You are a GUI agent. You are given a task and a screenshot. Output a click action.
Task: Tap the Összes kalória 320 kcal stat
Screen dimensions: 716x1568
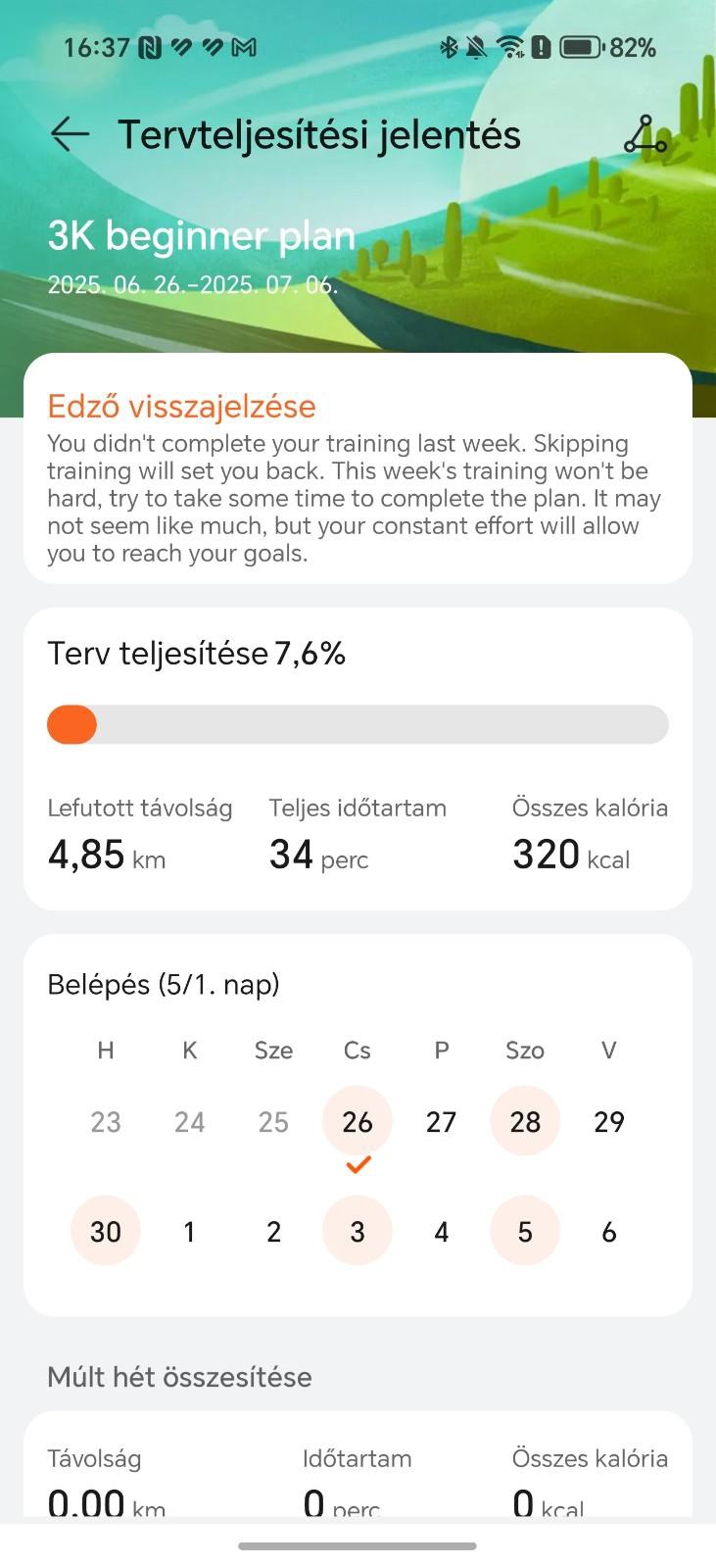pos(590,836)
